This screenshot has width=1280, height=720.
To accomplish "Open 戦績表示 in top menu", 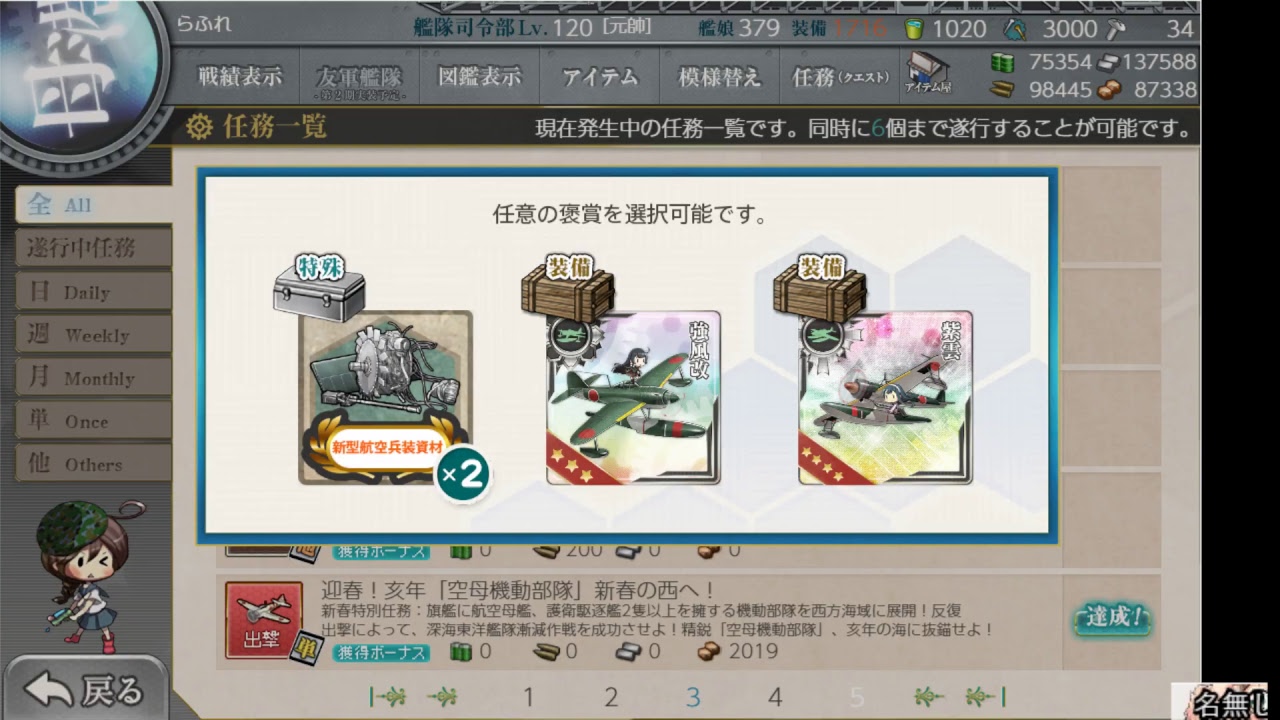I will [240, 76].
